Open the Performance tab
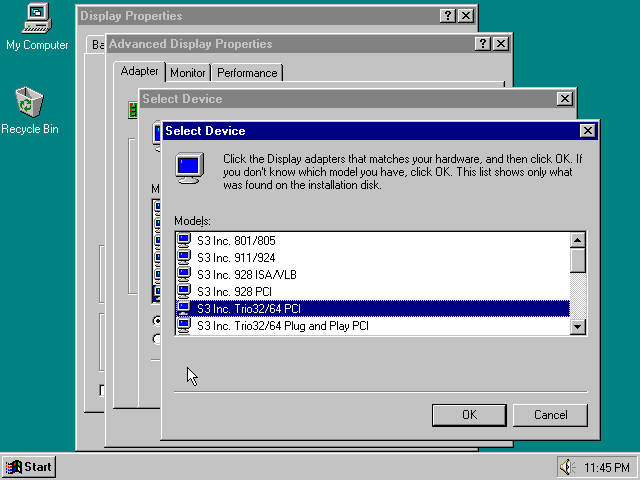 click(x=247, y=73)
